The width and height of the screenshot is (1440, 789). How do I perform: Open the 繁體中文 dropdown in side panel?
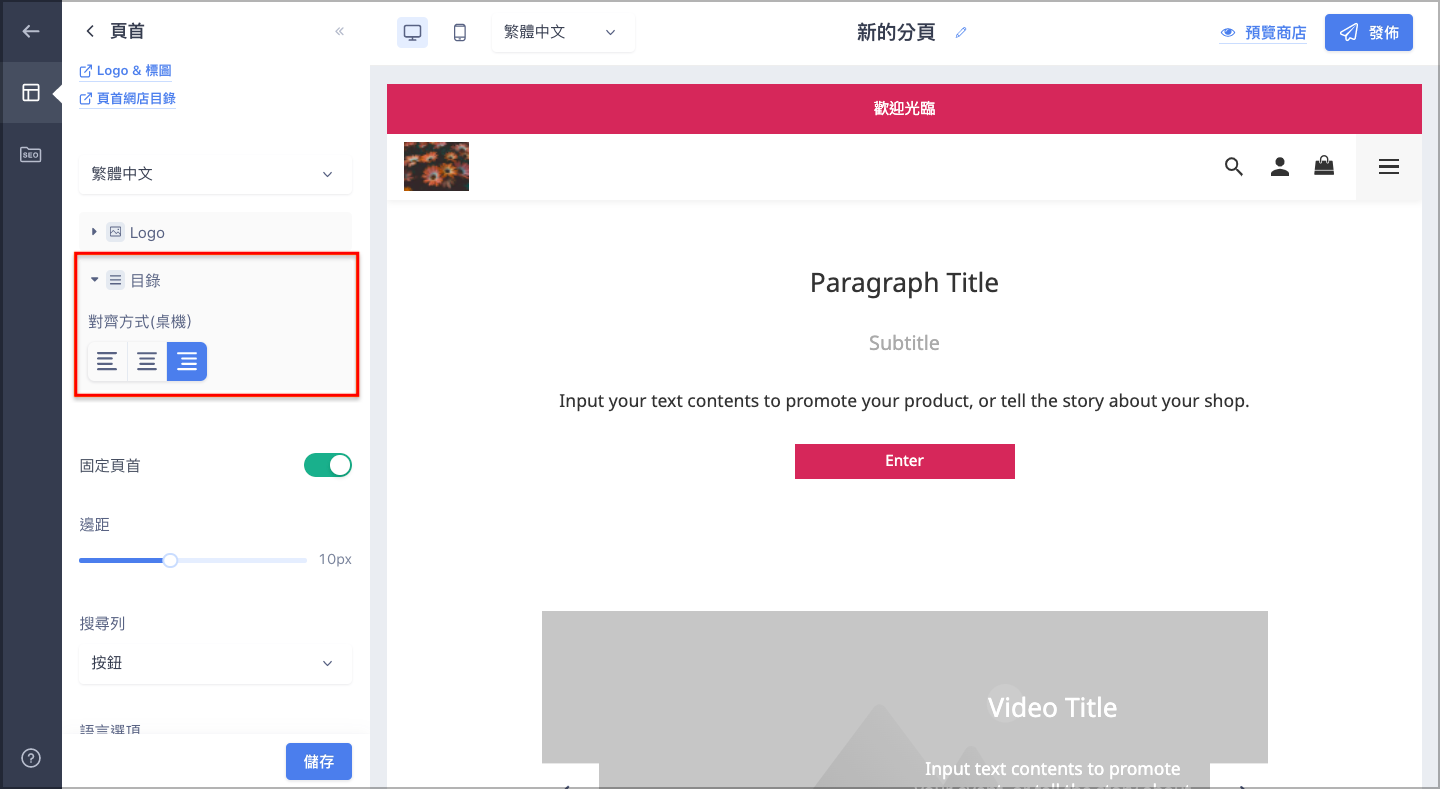(x=215, y=174)
